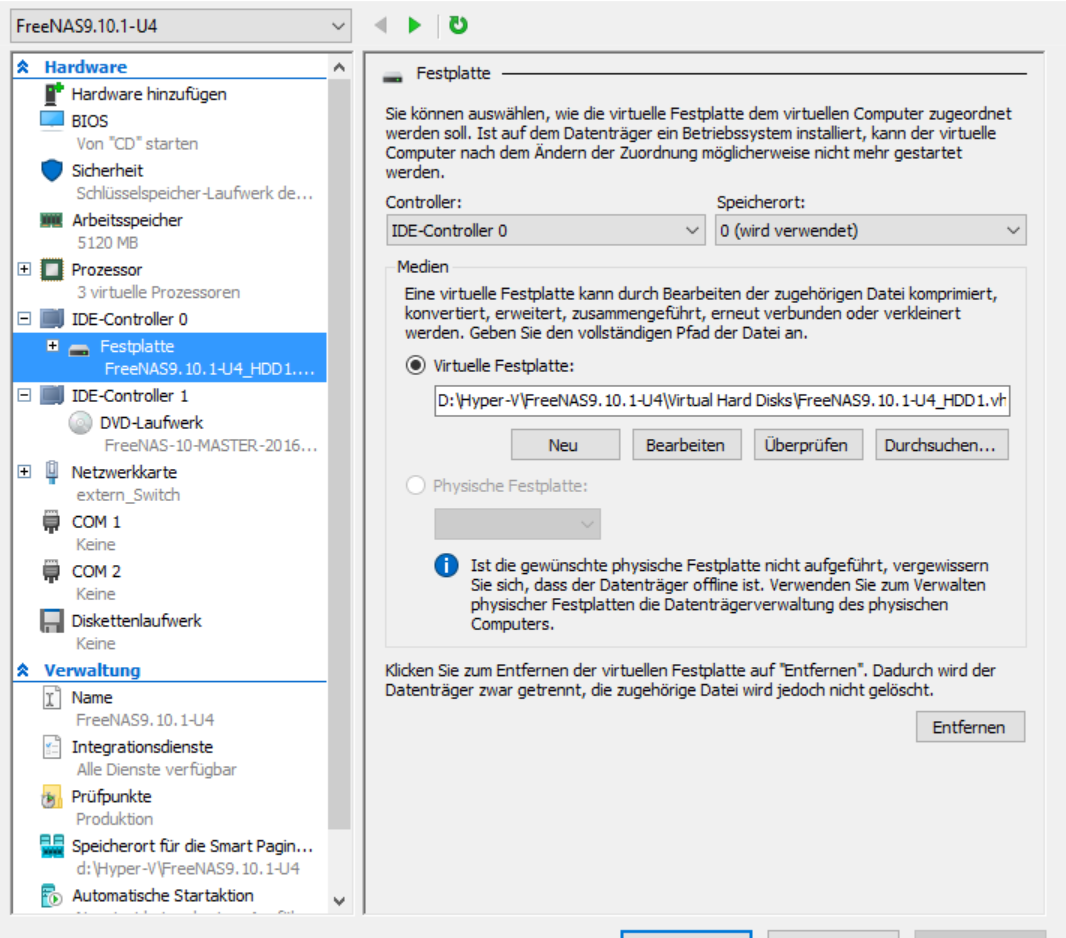
Task: Click the COM 1 port icon
Action: point(51,521)
